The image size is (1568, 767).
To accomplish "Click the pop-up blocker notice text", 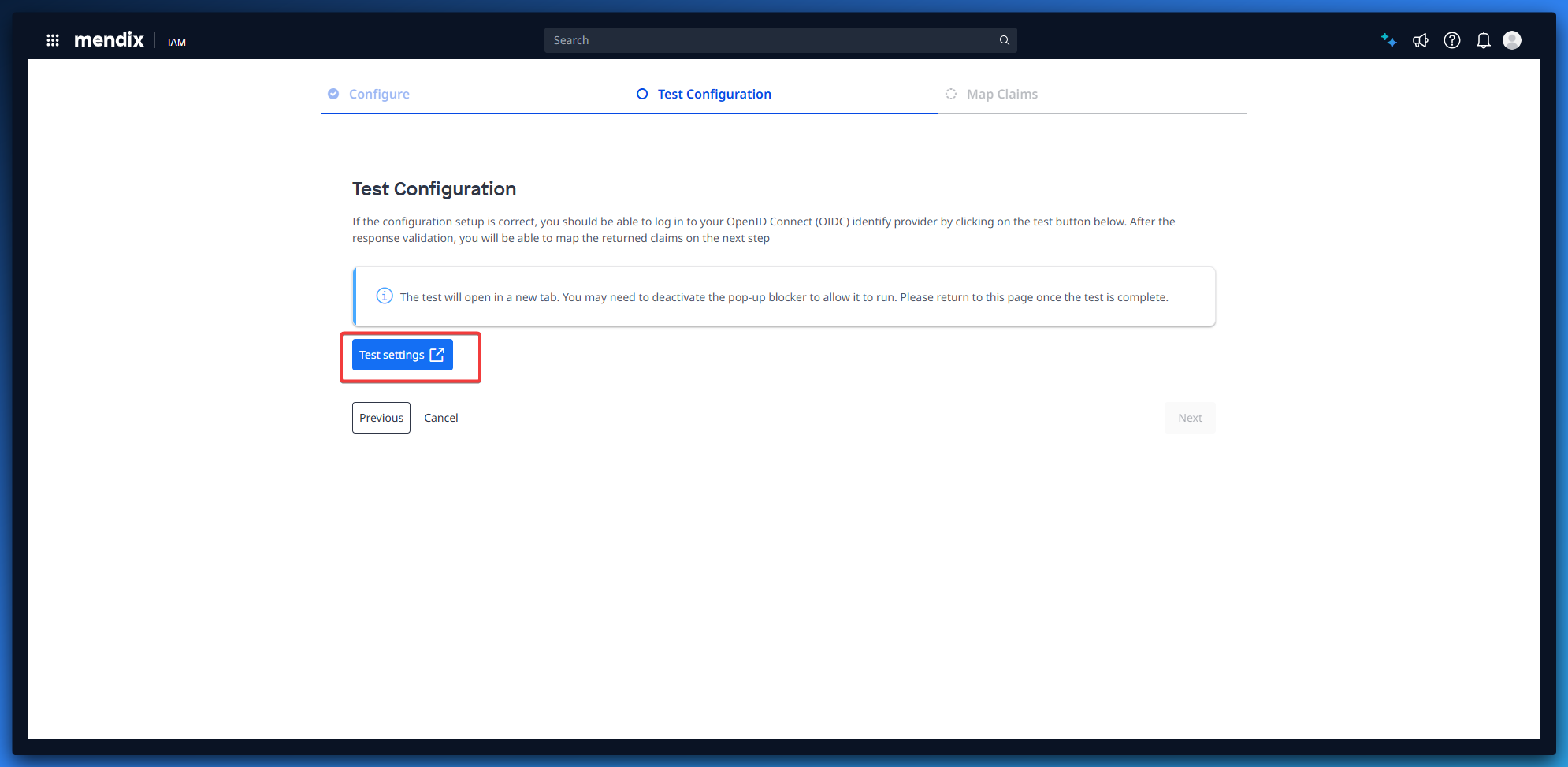I will [x=783, y=297].
